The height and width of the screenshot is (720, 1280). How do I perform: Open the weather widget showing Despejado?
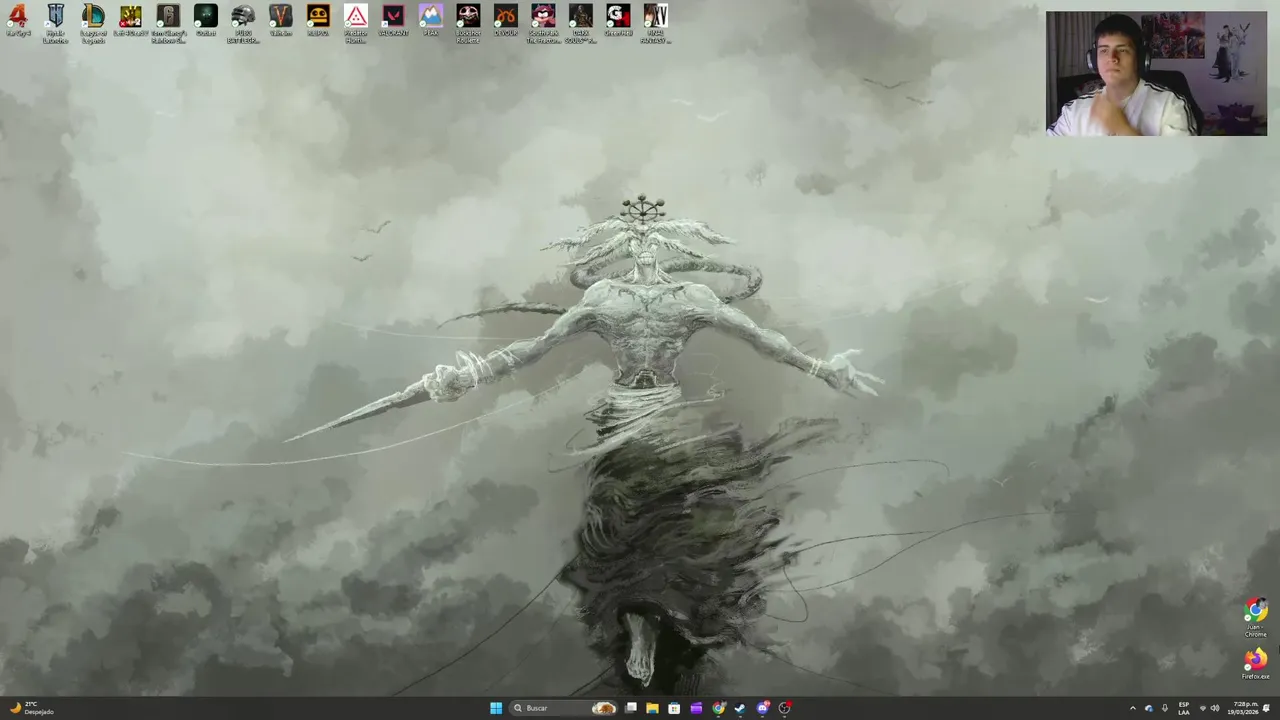click(x=30, y=708)
